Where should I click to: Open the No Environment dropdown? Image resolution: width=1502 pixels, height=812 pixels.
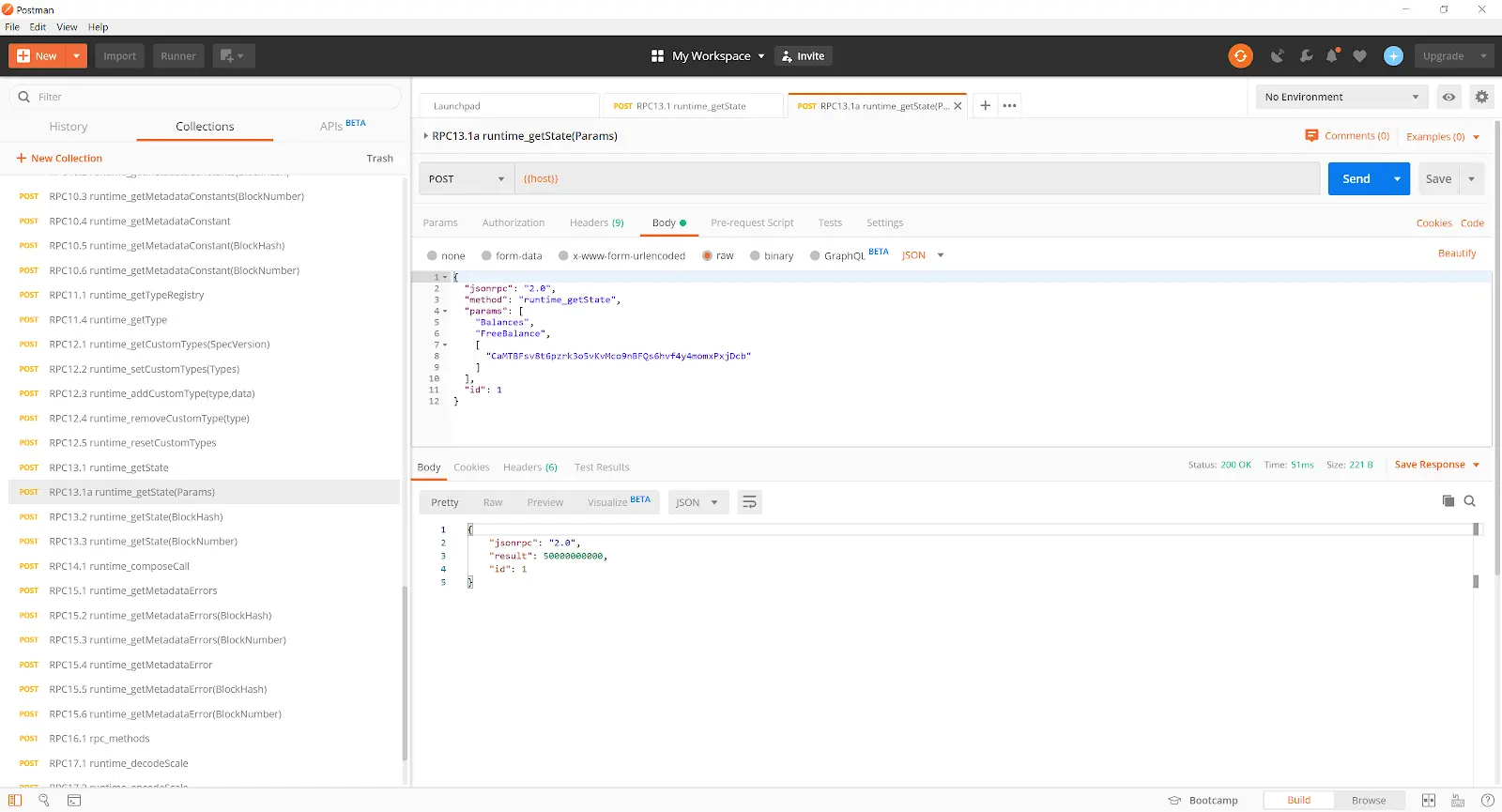pos(1341,97)
